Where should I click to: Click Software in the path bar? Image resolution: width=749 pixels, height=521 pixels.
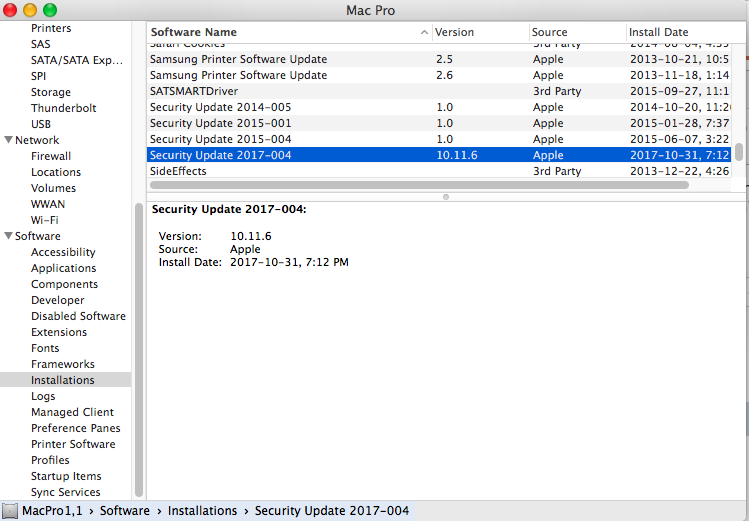[x=125, y=510]
